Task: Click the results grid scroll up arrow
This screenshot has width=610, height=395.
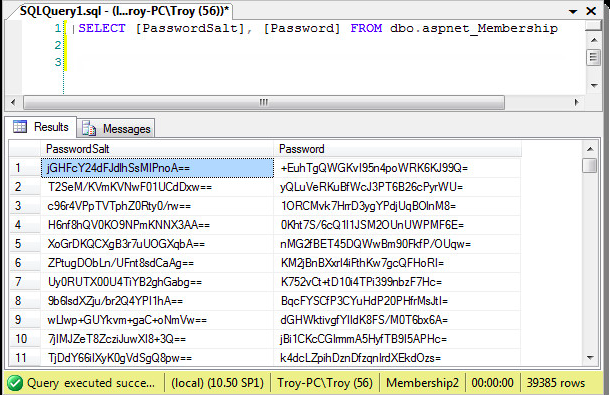Action: click(x=590, y=149)
